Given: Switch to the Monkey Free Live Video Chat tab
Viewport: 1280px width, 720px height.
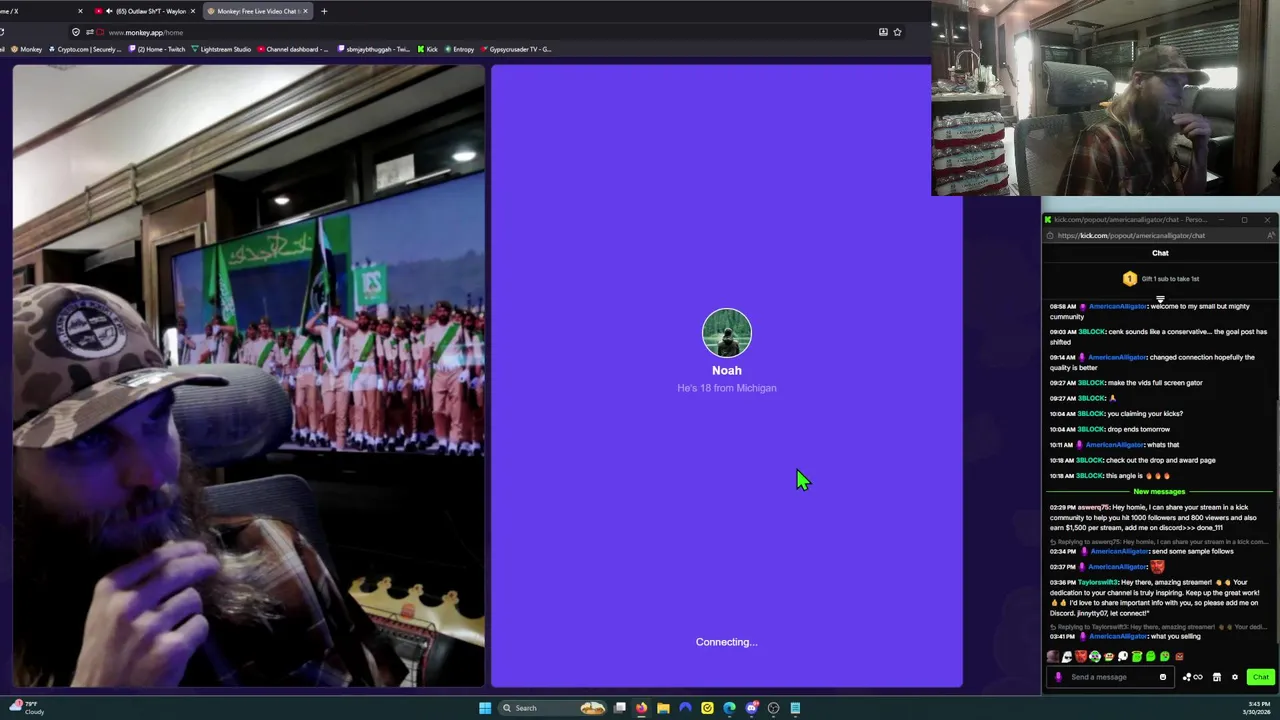Looking at the screenshot, I should pyautogui.click(x=258, y=11).
